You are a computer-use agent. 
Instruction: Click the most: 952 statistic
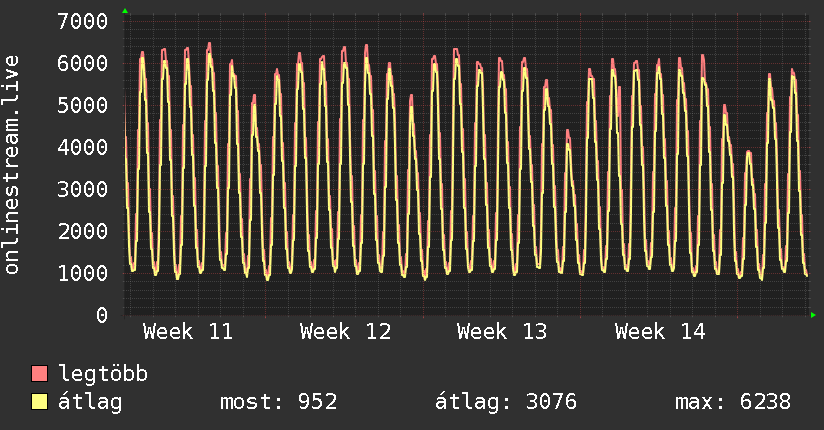[x=278, y=402]
